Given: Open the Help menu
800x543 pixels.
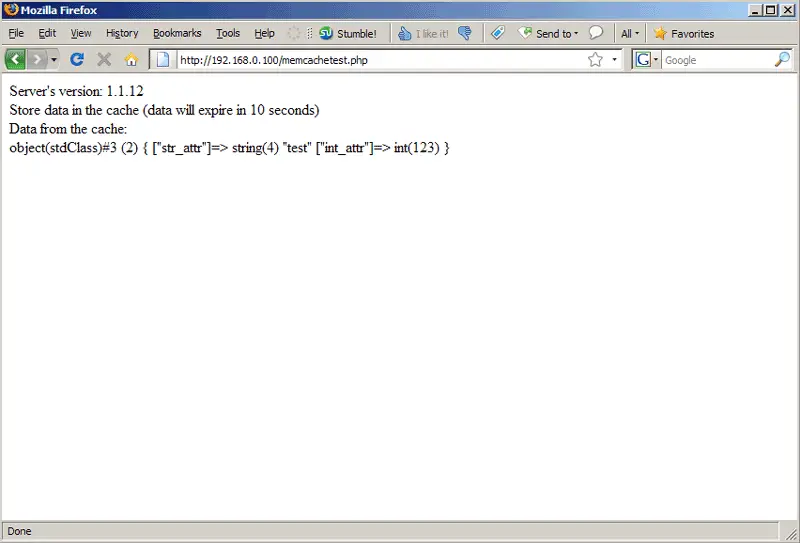Looking at the screenshot, I should click(264, 33).
